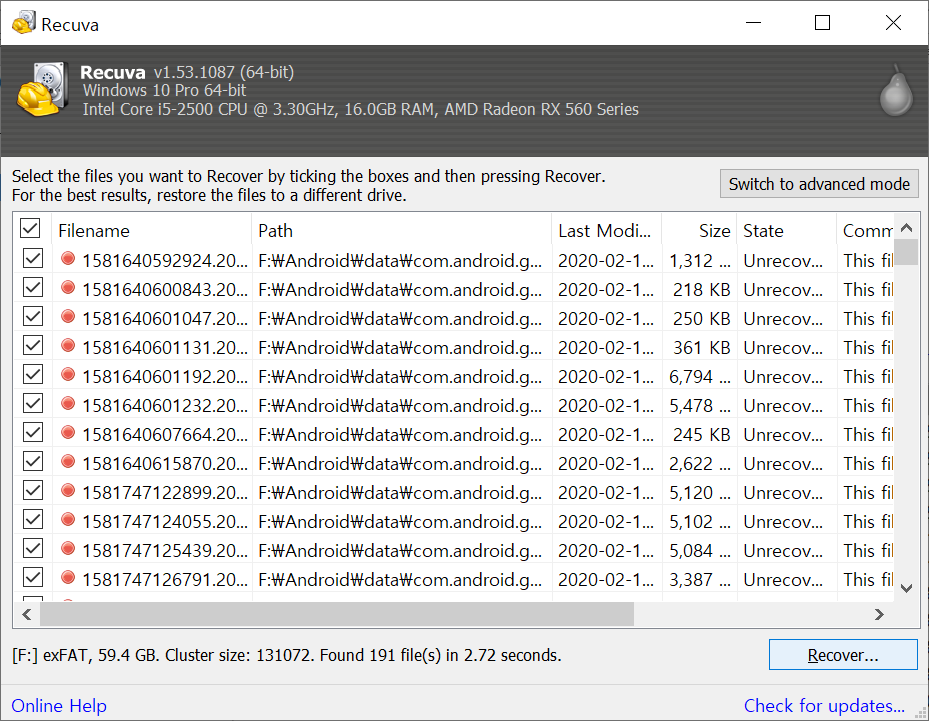Click the Recover button
Viewport: 929px width, 721px height.
[843, 655]
